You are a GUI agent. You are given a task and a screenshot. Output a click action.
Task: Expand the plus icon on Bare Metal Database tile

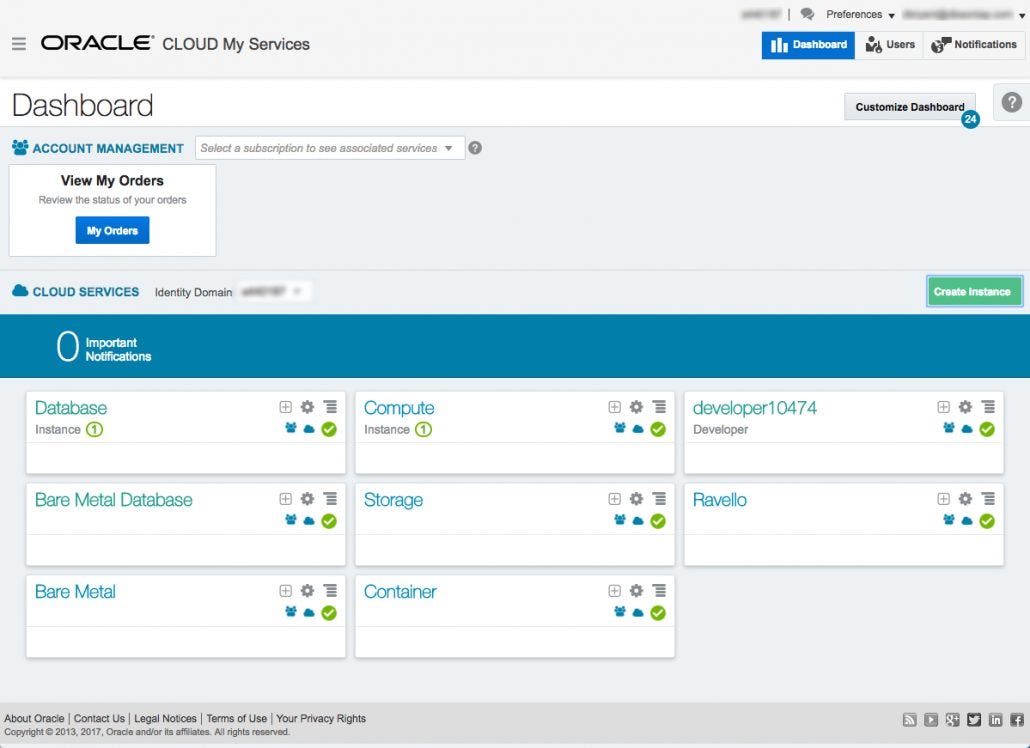[285, 499]
